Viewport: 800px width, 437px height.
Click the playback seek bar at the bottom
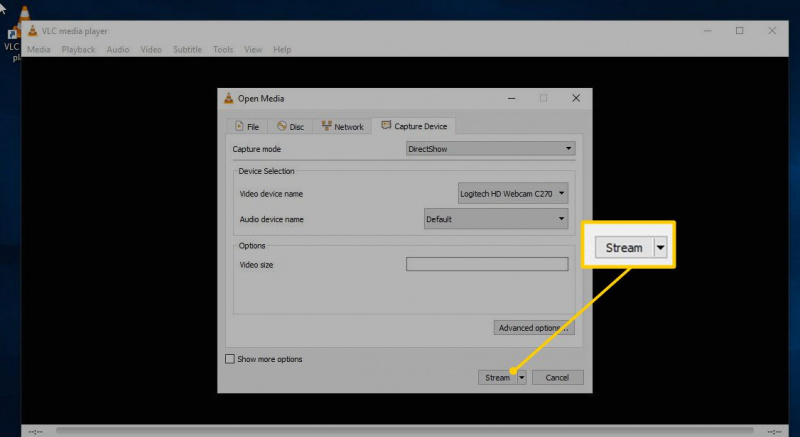[405, 431]
